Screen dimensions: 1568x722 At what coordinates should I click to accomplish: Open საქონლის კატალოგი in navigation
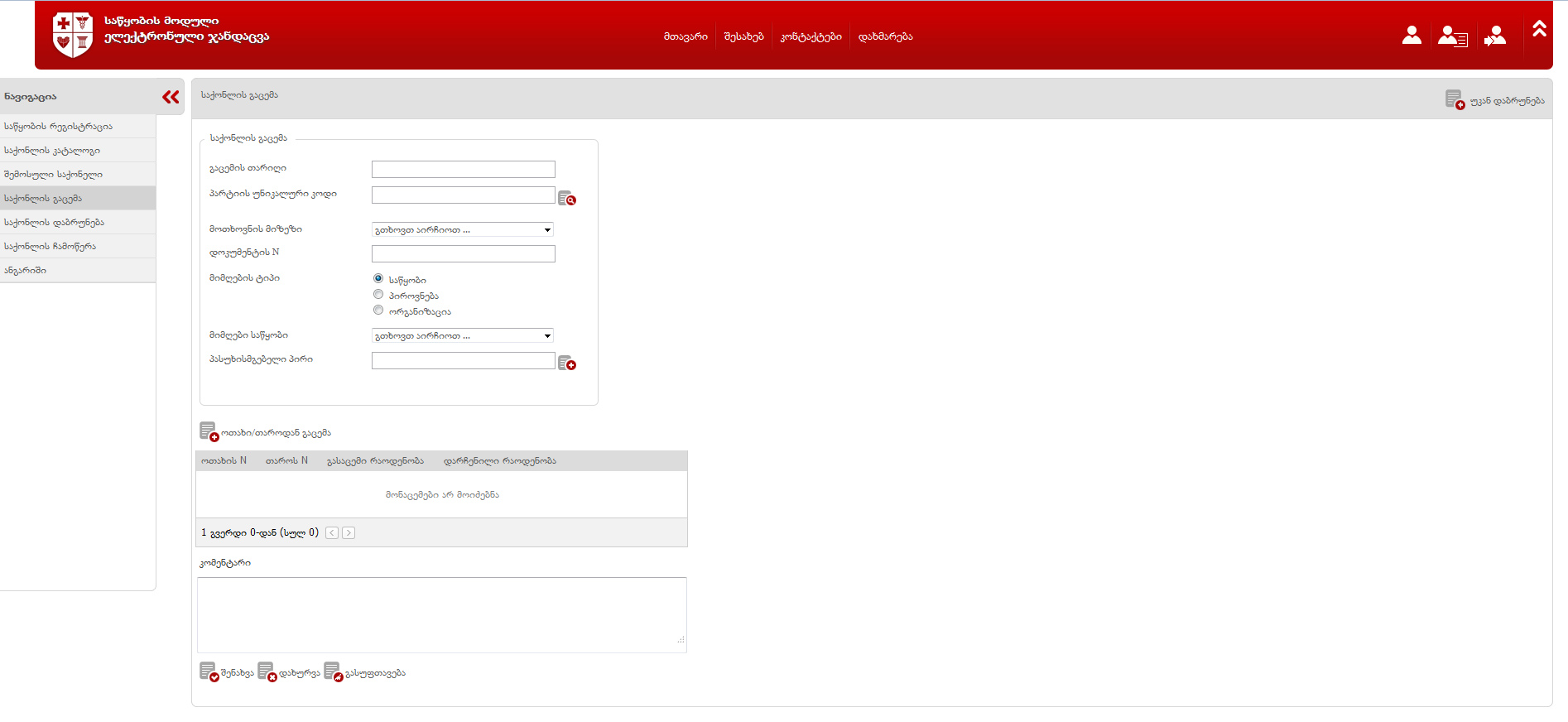[x=52, y=151]
